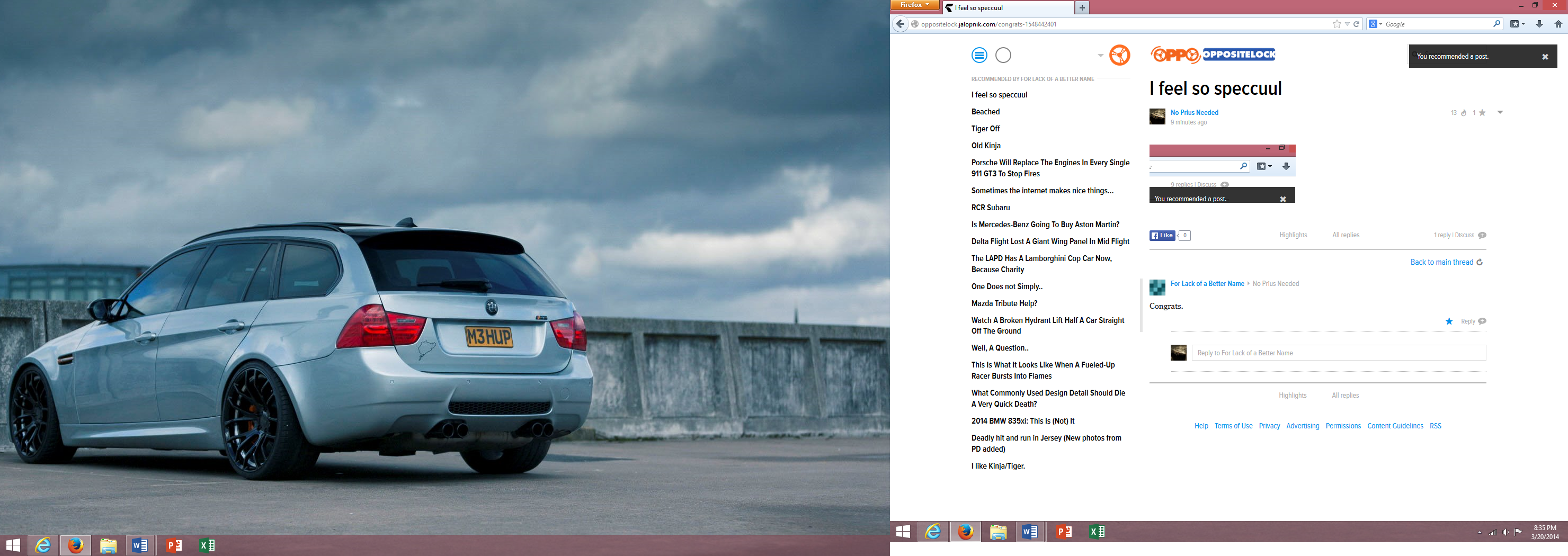The height and width of the screenshot is (556, 1568).
Task: Go to the Firefox home page
Action: point(1558,24)
